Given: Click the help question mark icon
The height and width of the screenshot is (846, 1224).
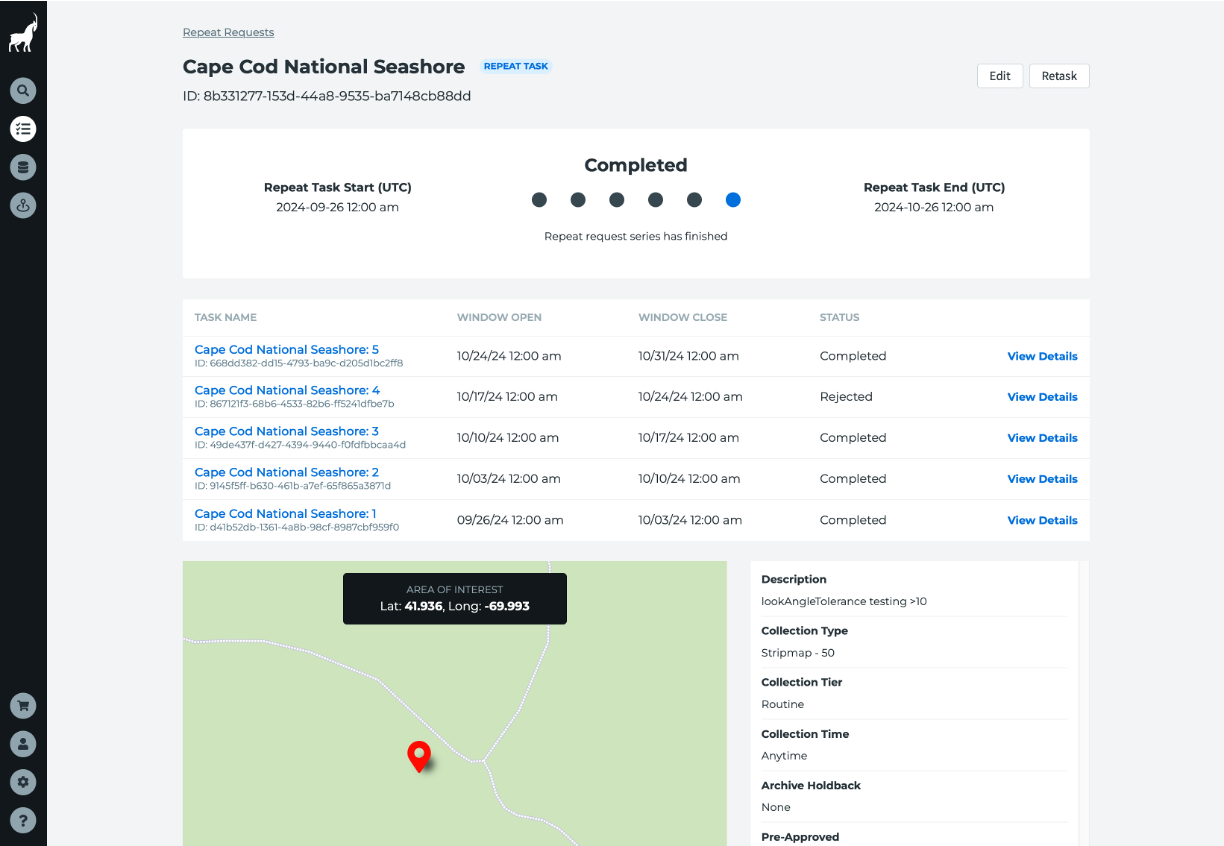Looking at the screenshot, I should click(23, 820).
